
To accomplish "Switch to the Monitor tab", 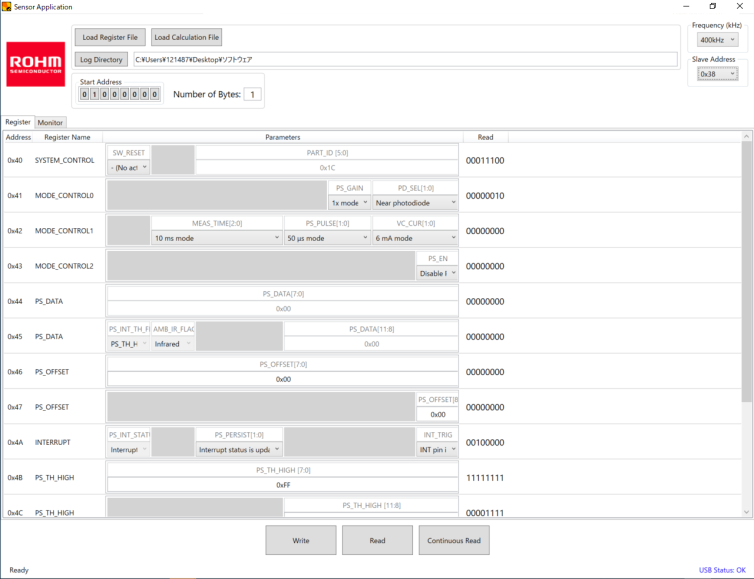I will click(51, 123).
